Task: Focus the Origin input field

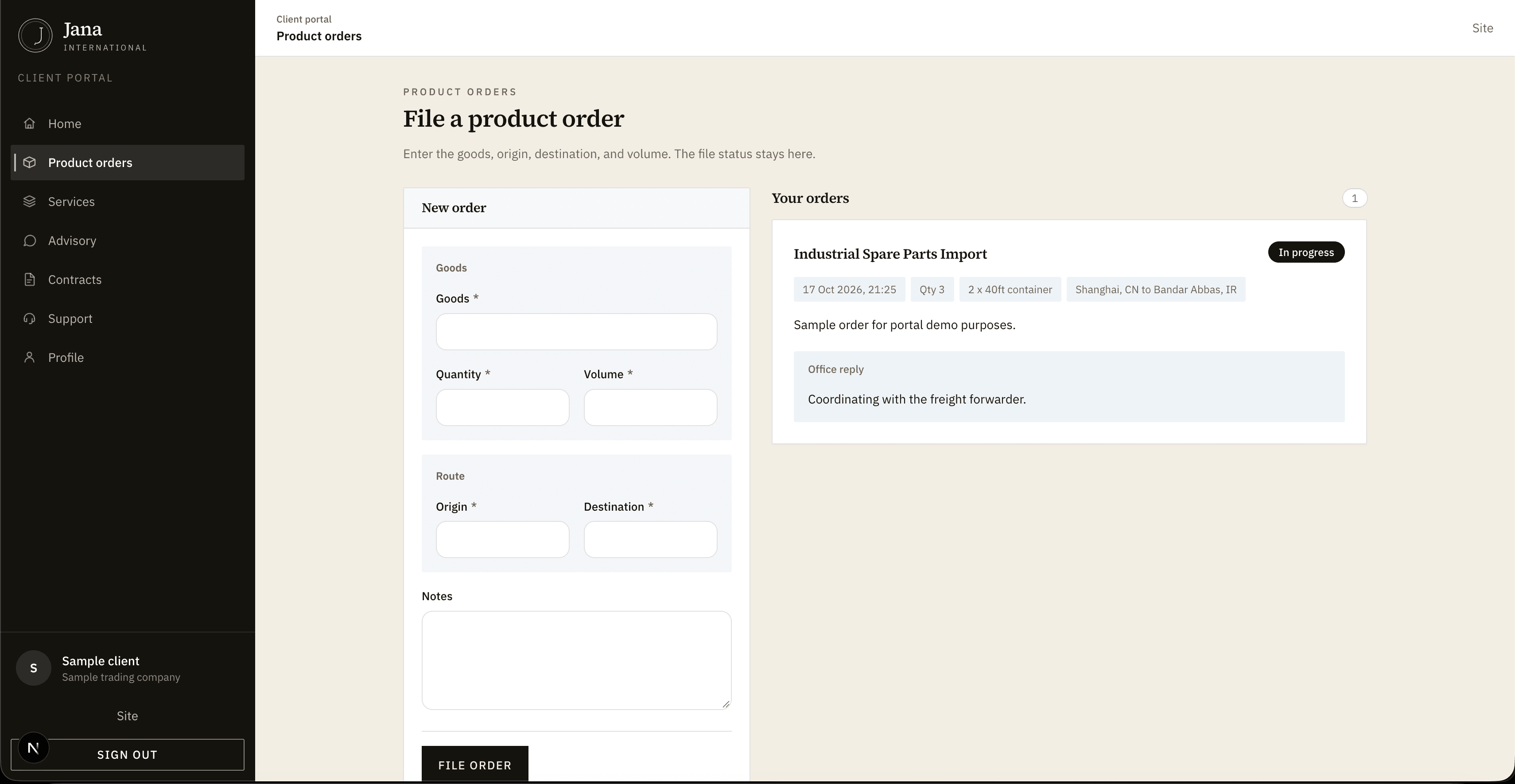Action: pyautogui.click(x=502, y=539)
